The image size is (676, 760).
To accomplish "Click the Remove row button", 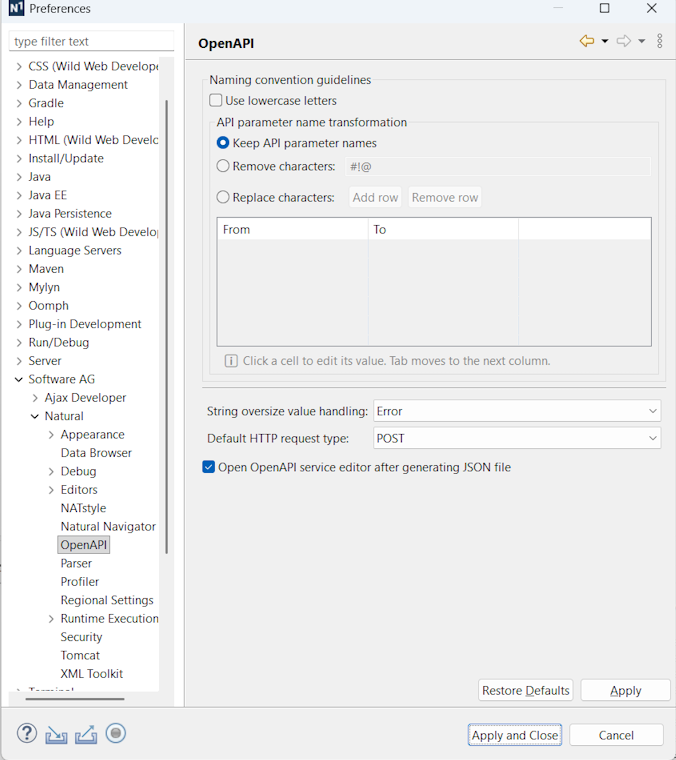I will pos(445,197).
